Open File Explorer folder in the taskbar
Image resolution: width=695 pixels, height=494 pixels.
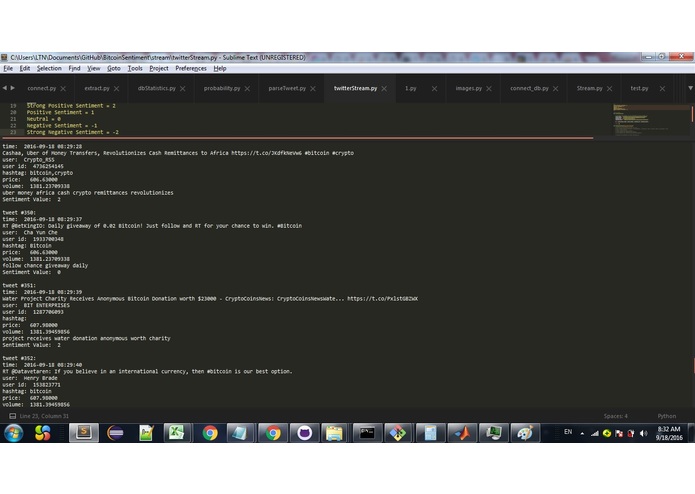(x=334, y=433)
